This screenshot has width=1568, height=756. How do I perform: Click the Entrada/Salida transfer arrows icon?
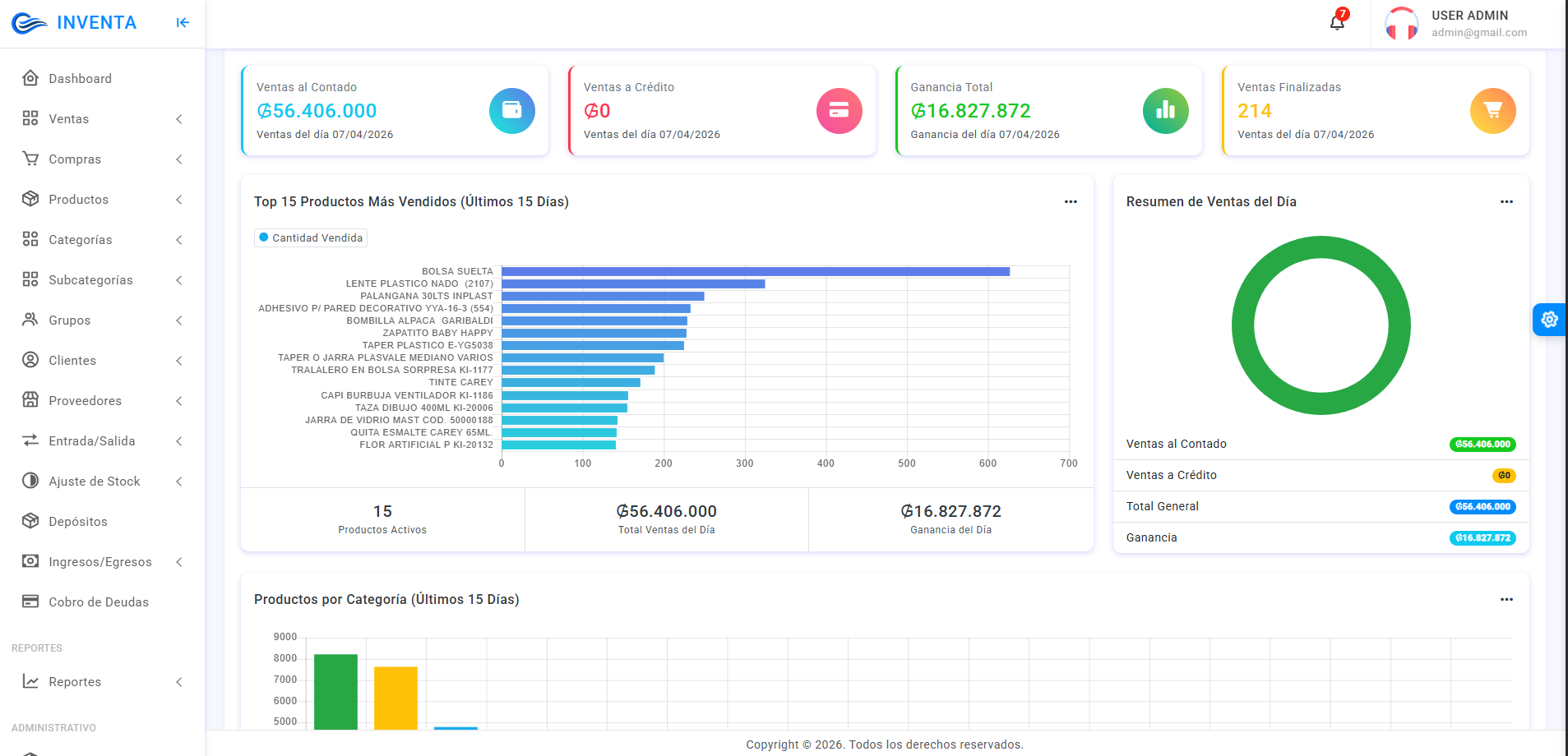30,440
